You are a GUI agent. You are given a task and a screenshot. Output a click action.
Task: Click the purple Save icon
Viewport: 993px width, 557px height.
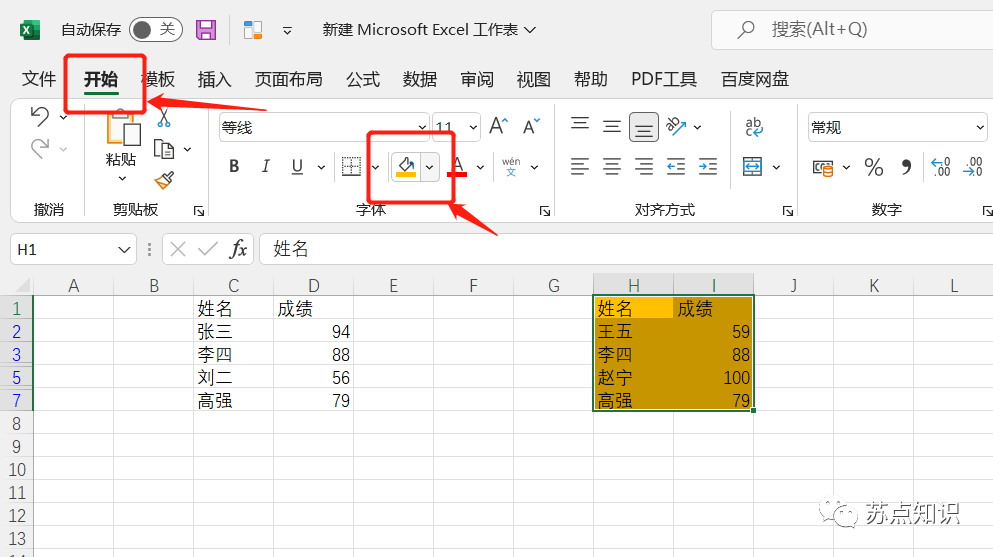[x=206, y=30]
